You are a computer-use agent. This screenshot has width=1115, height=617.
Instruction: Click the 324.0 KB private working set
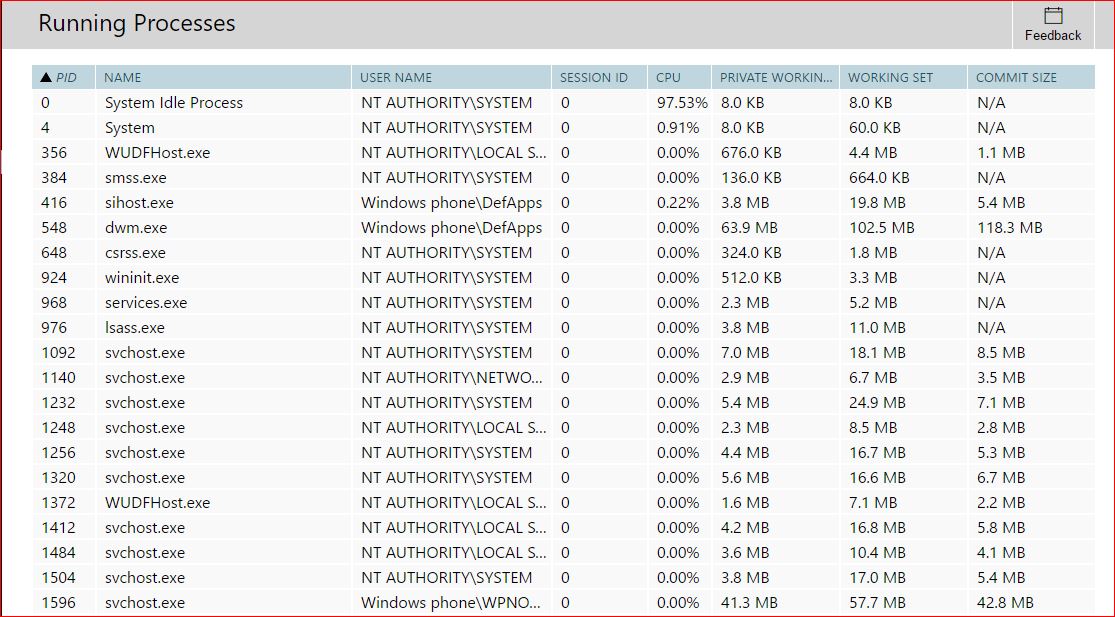(751, 252)
